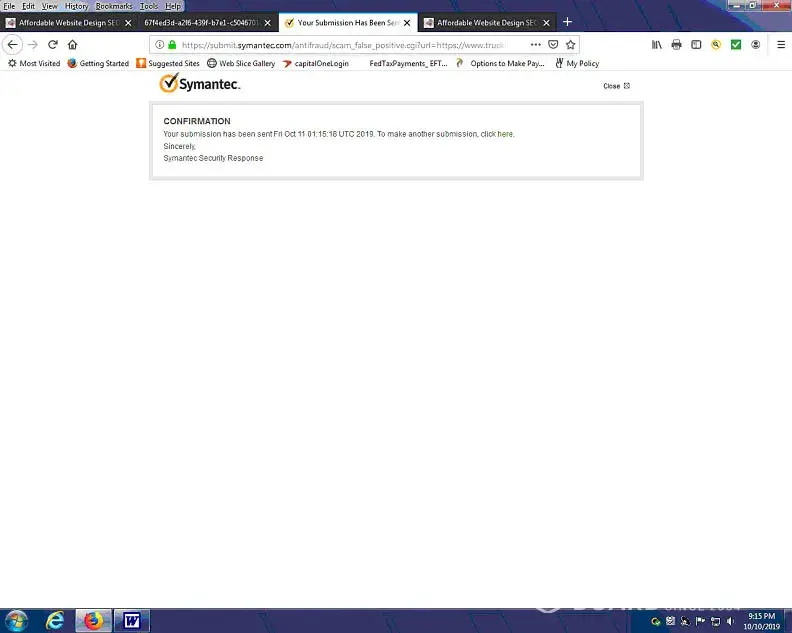This screenshot has width=792, height=633.
Task: Open the File menu
Action: pos(9,6)
